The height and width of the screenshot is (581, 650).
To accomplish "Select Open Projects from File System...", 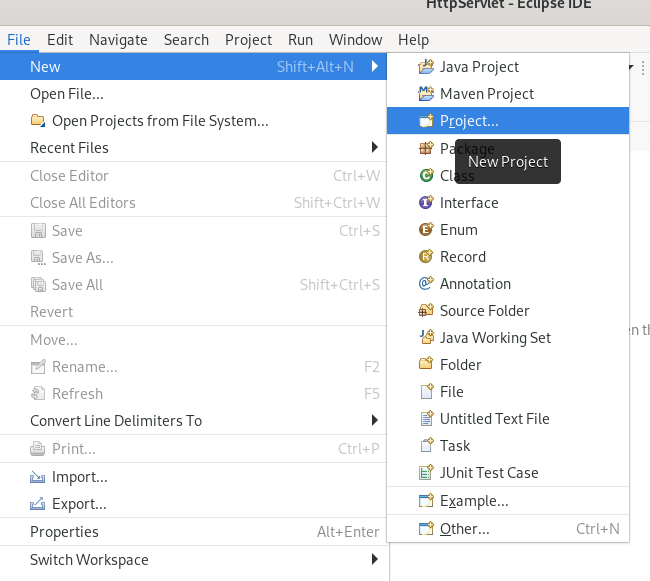I will point(193,121).
